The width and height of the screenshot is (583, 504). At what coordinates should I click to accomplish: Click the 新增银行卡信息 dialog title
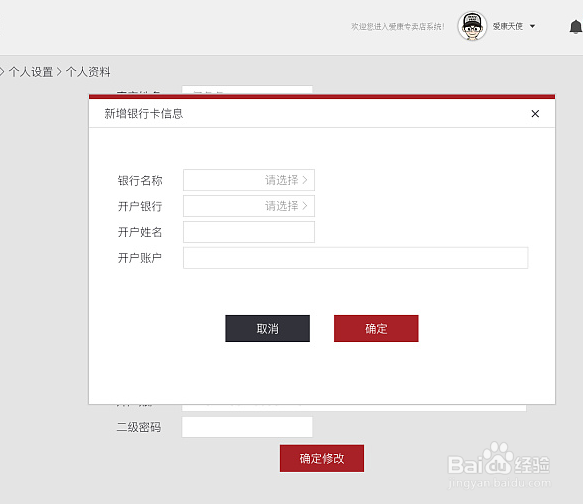(144, 114)
